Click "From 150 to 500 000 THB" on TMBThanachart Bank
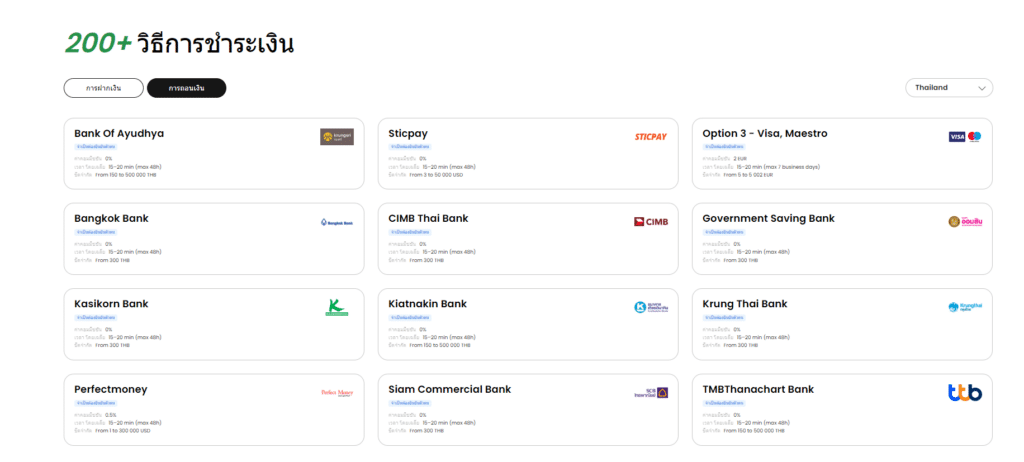 pyautogui.click(x=754, y=431)
